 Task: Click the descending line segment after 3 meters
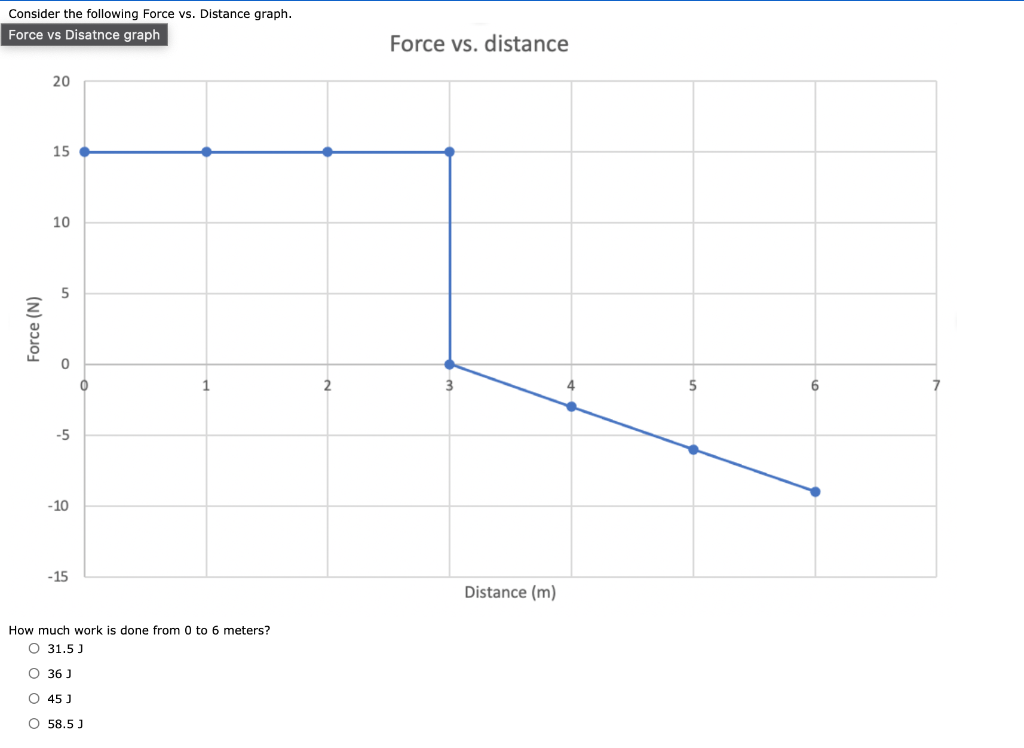(x=630, y=428)
